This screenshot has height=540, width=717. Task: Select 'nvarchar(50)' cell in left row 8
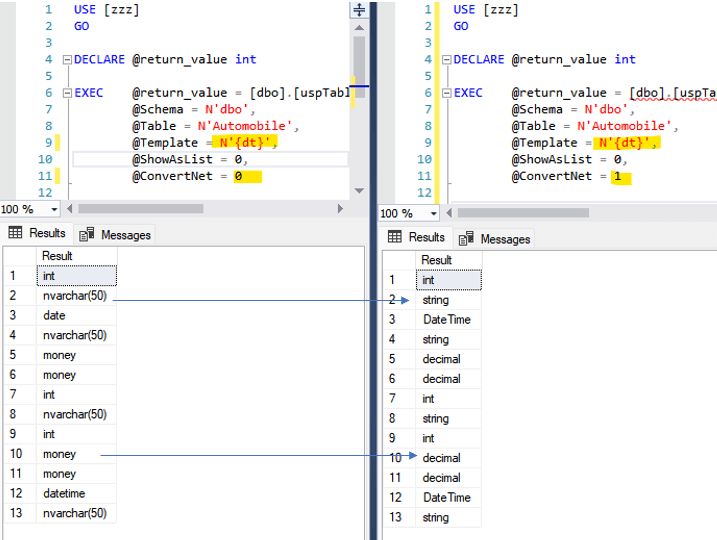click(76, 414)
